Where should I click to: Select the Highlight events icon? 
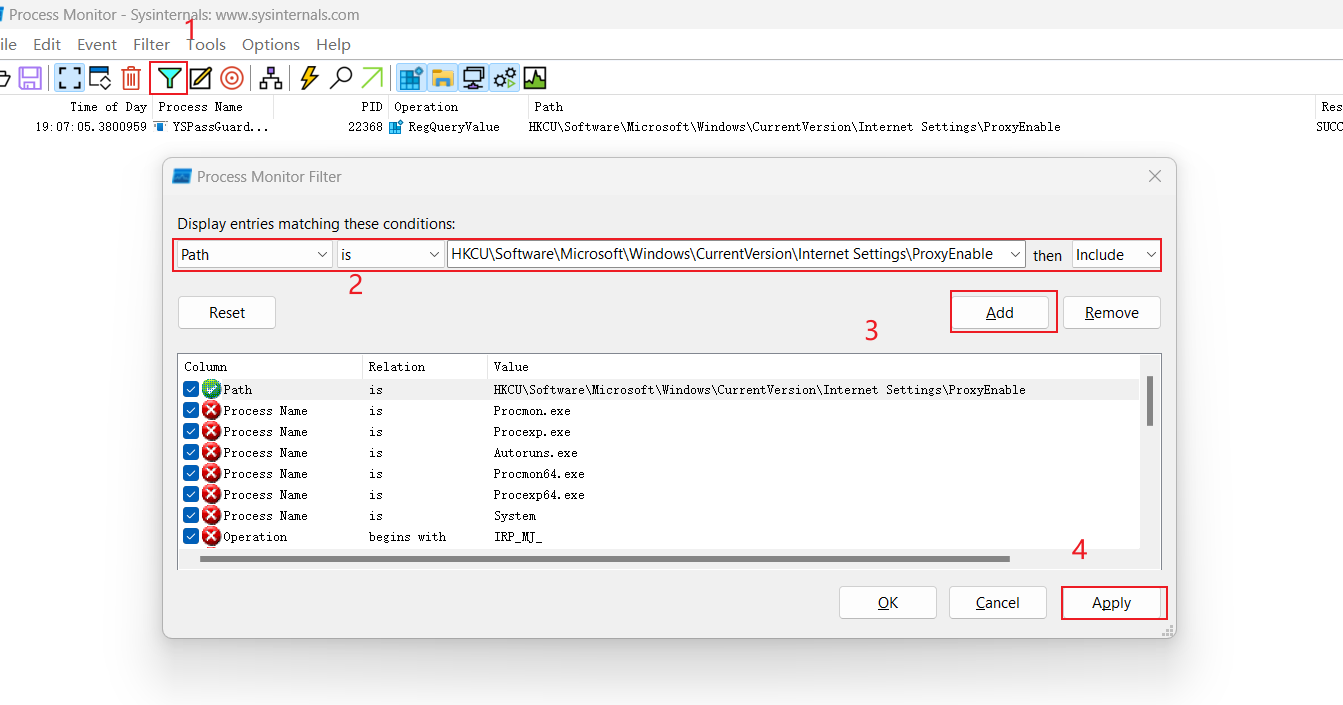(x=199, y=77)
